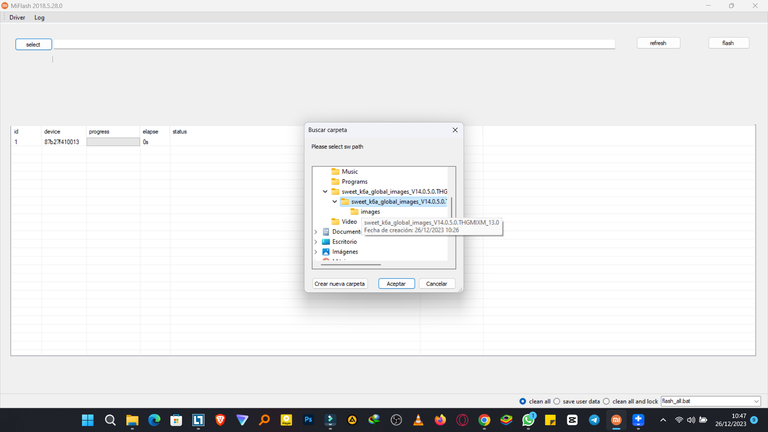Launch Microsoft Edge from taskbar
Image resolution: width=768 pixels, height=432 pixels.
154,420
